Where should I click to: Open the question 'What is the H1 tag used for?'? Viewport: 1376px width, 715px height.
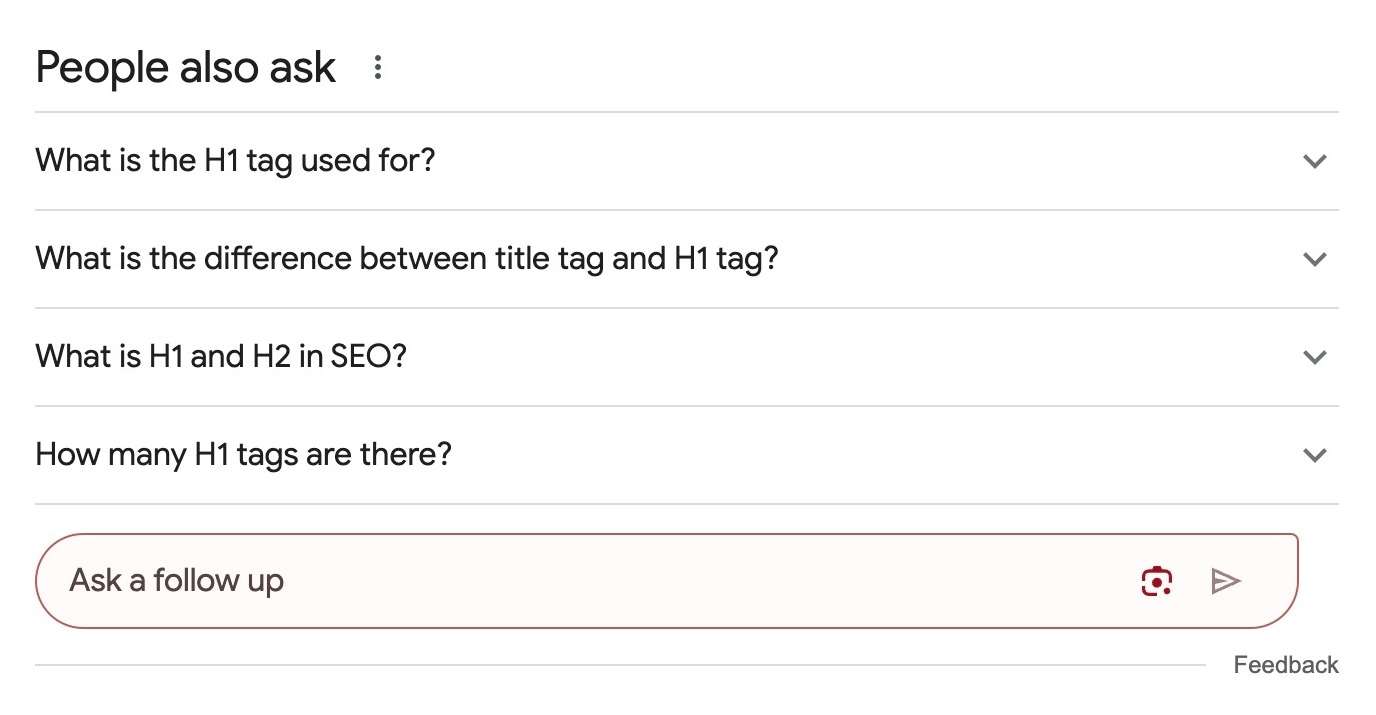click(x=687, y=161)
